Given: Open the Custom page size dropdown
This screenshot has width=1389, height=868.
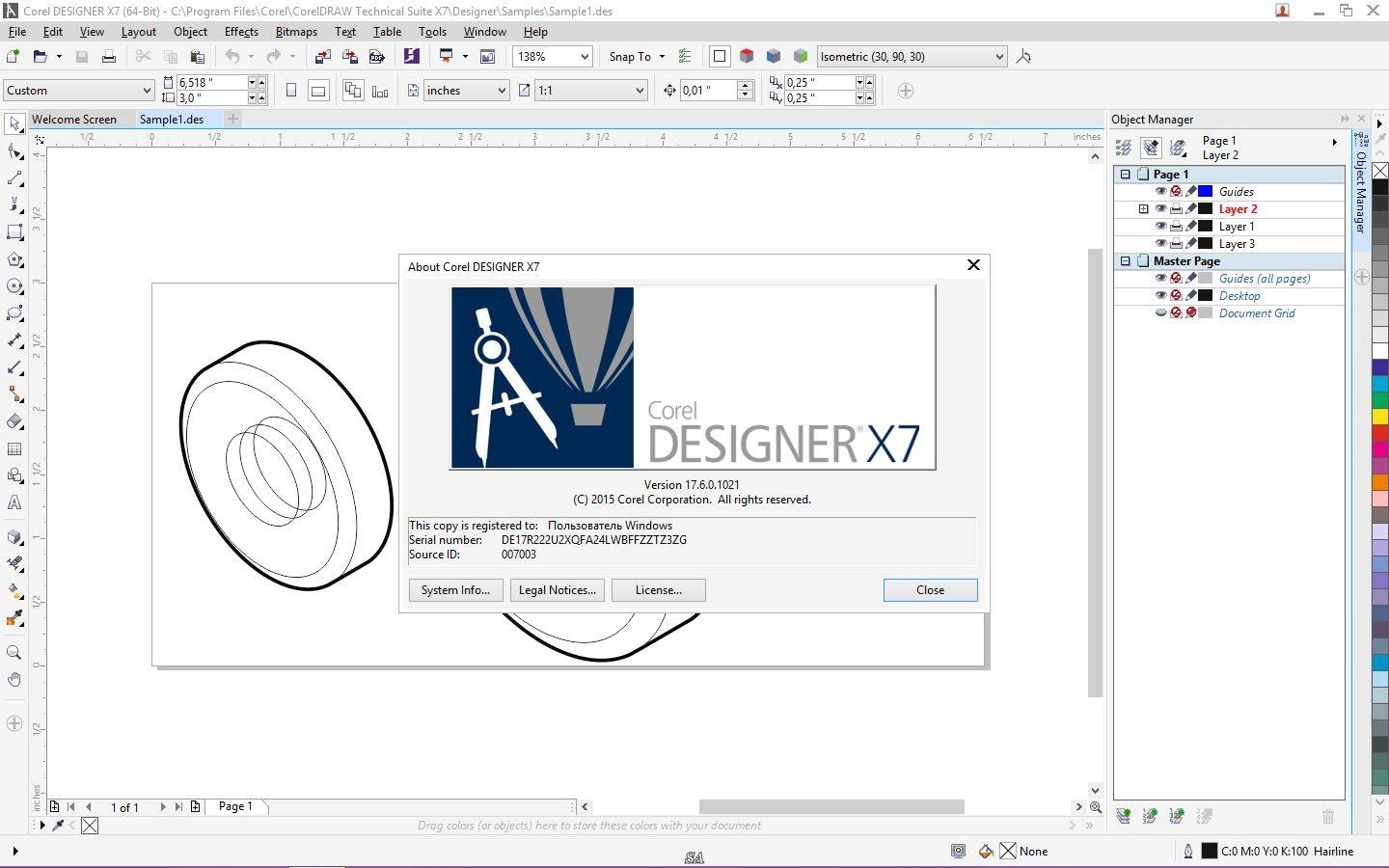Looking at the screenshot, I should (147, 91).
